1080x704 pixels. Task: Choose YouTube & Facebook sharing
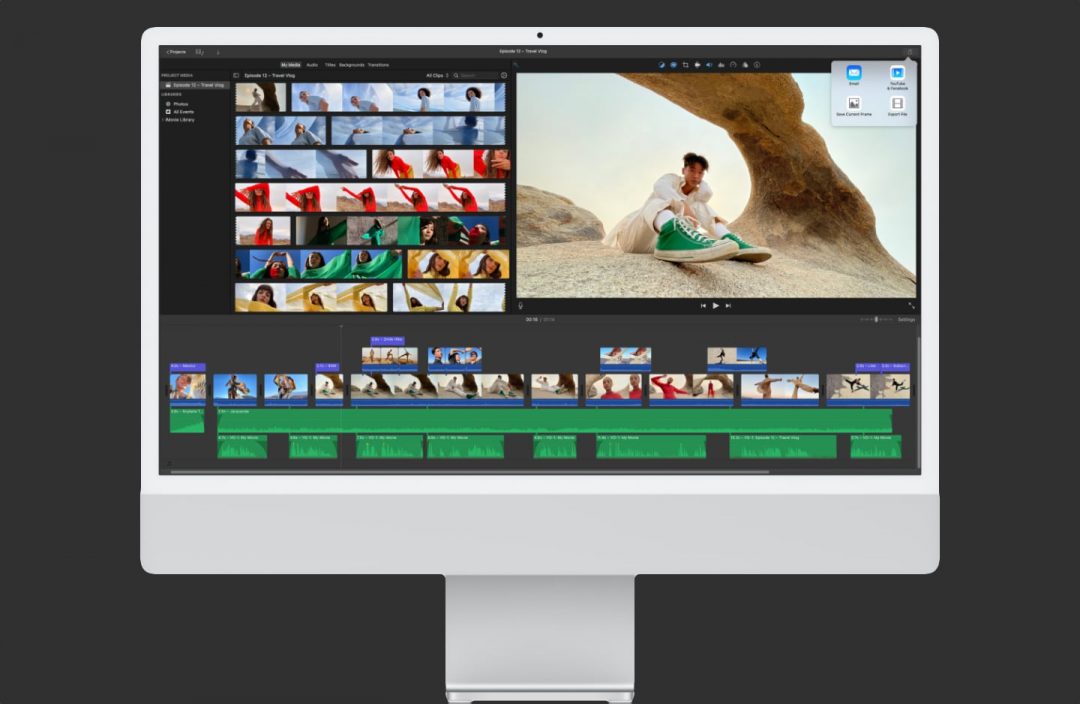tap(898, 75)
